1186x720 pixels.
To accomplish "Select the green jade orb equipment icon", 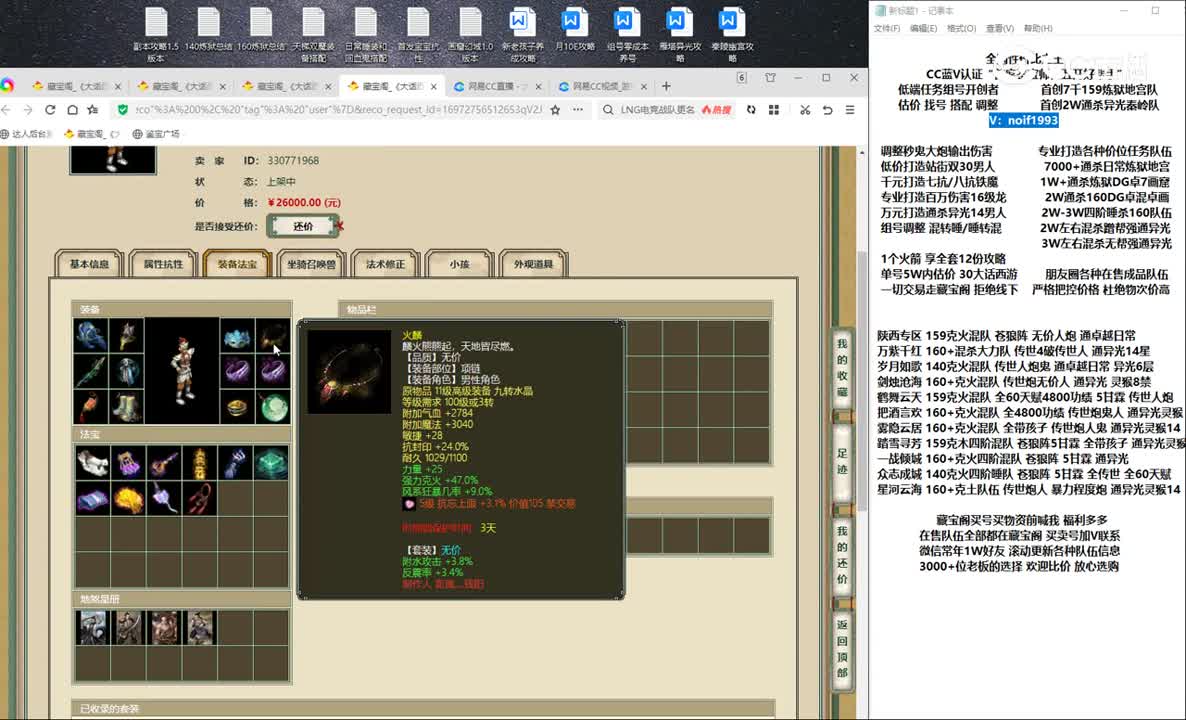I will [x=273, y=408].
